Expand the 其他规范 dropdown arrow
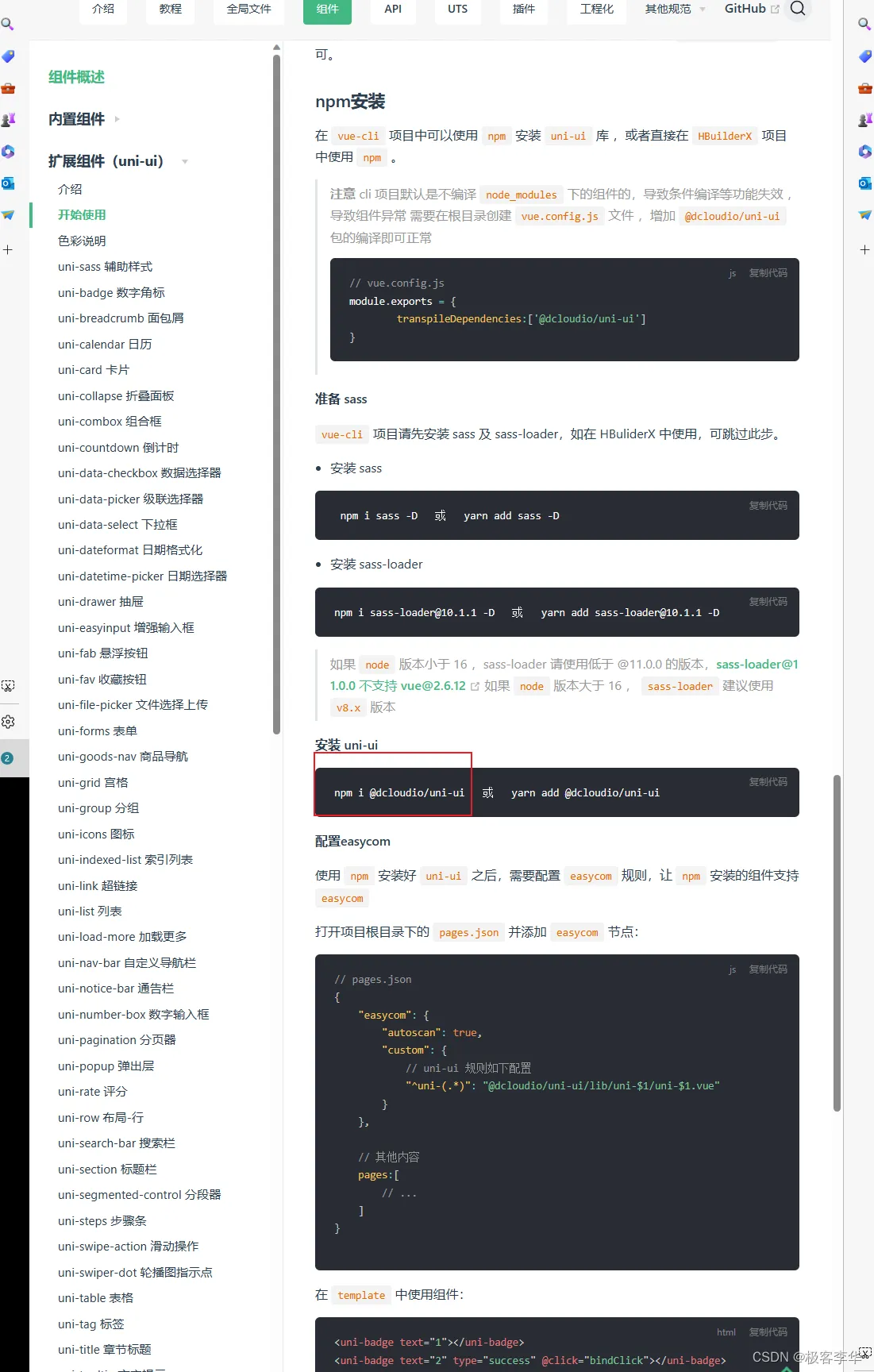This screenshot has height=1372, width=874. [x=702, y=10]
